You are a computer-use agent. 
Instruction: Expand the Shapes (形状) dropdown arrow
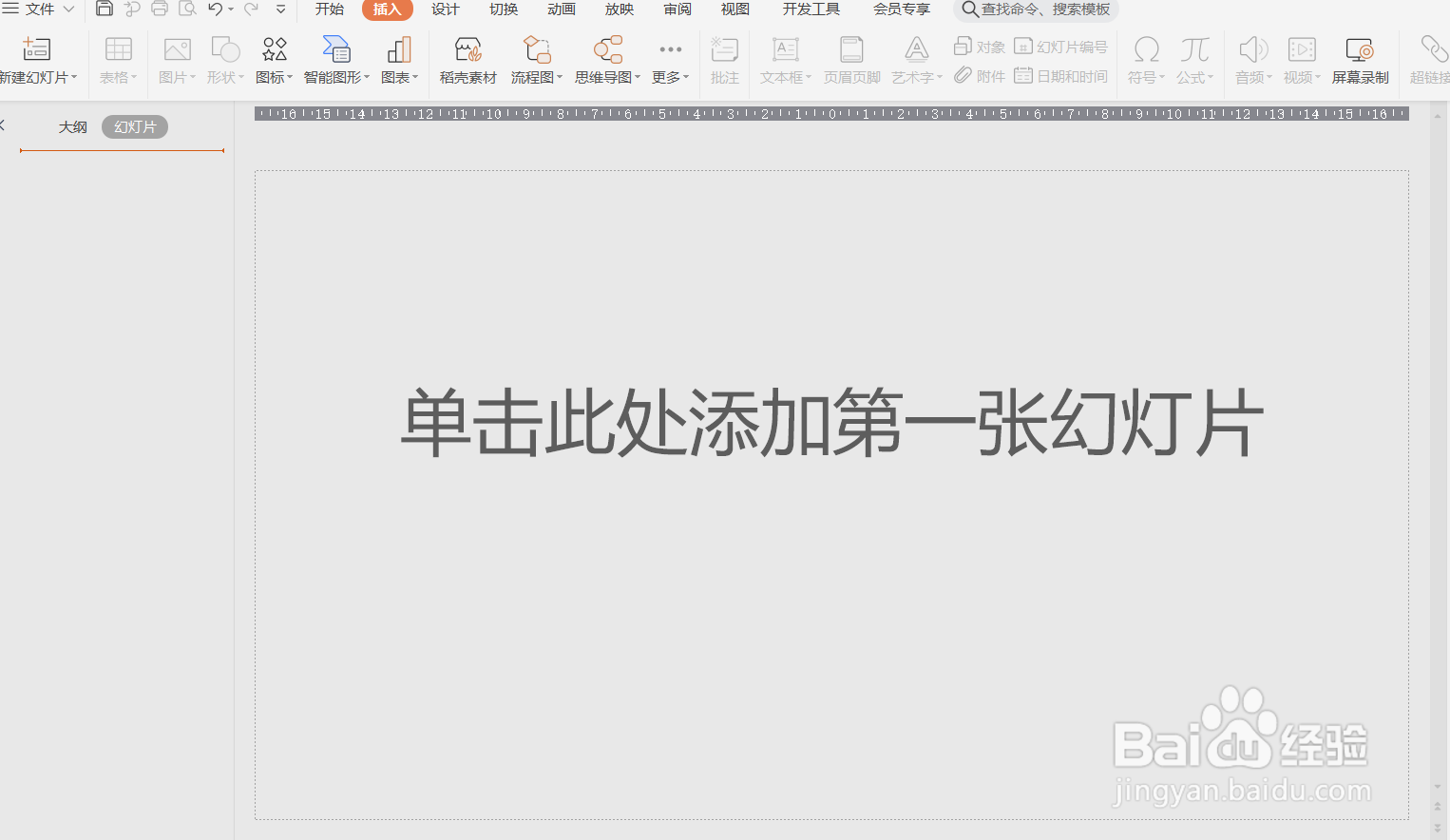[241, 78]
